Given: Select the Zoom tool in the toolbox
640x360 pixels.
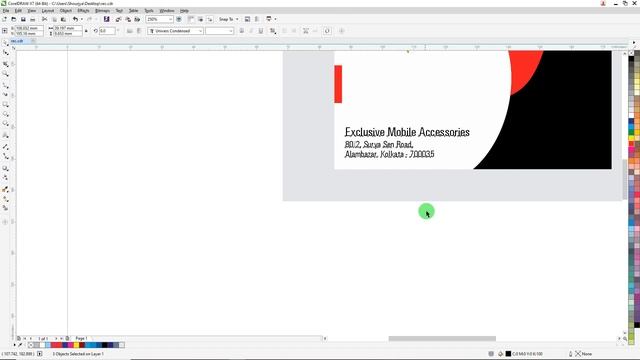Looking at the screenshot, I should 5,74.
